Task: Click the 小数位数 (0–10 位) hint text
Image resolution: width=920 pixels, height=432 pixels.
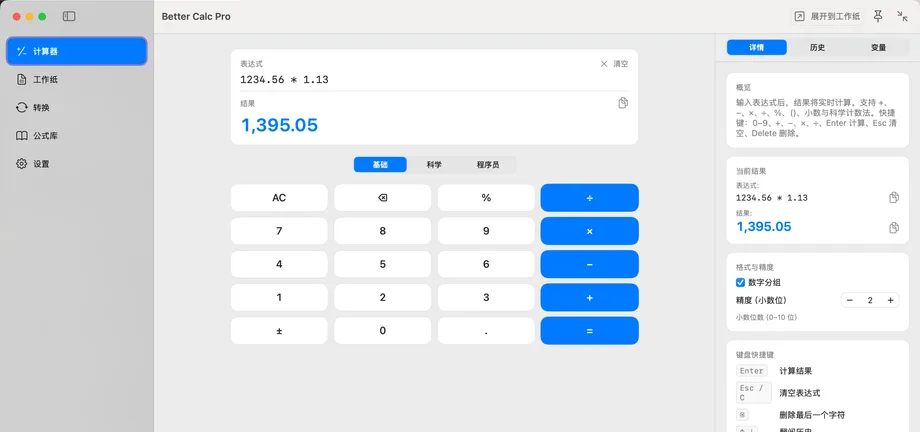Action: (766, 318)
